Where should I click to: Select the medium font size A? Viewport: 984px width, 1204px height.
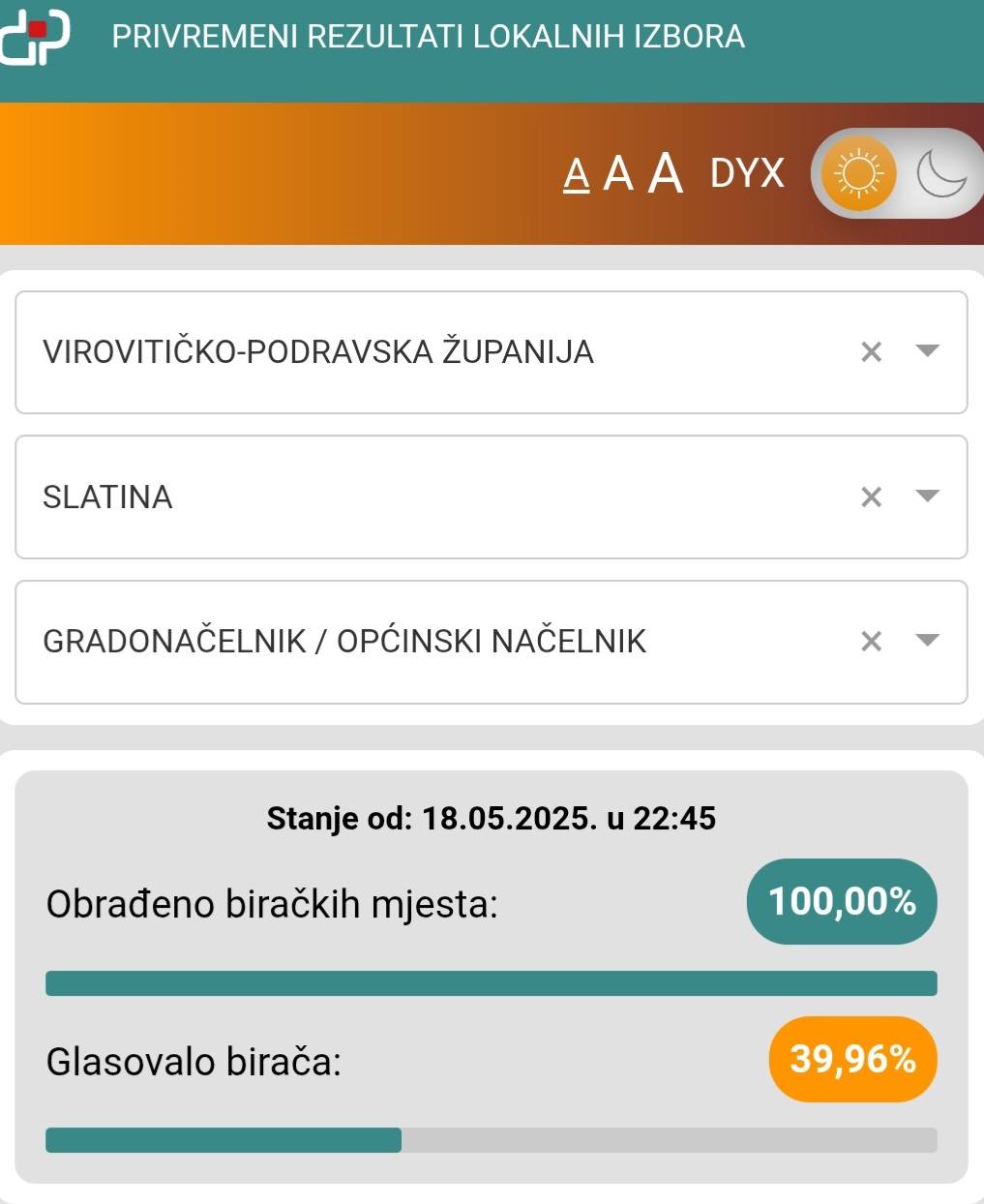(618, 175)
